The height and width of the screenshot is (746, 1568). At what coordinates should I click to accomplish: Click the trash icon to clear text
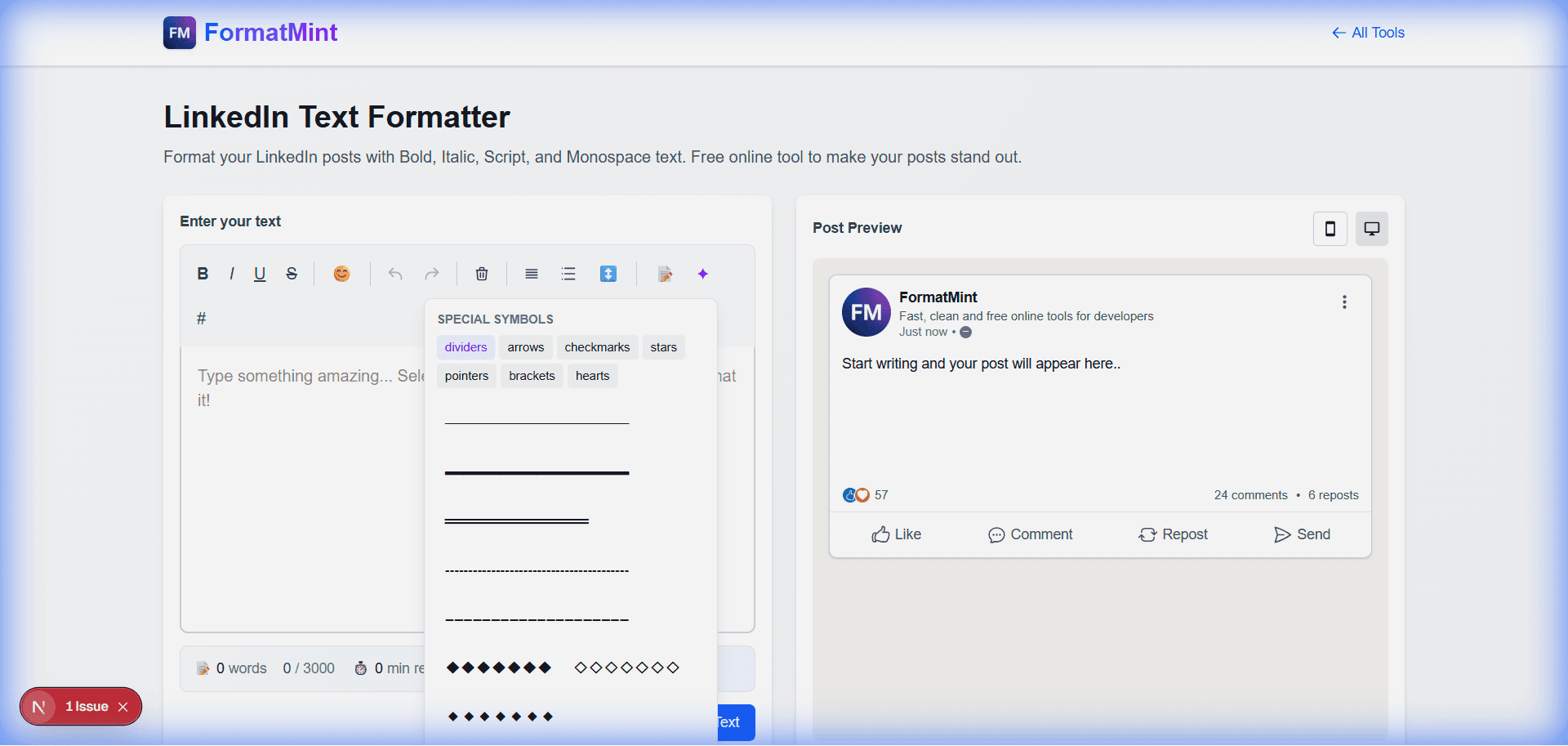482,274
